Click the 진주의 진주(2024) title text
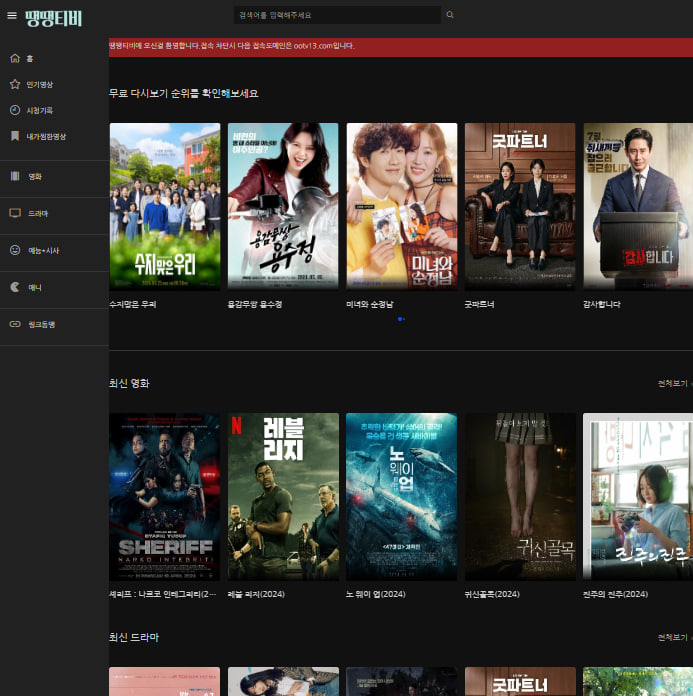 click(615, 594)
